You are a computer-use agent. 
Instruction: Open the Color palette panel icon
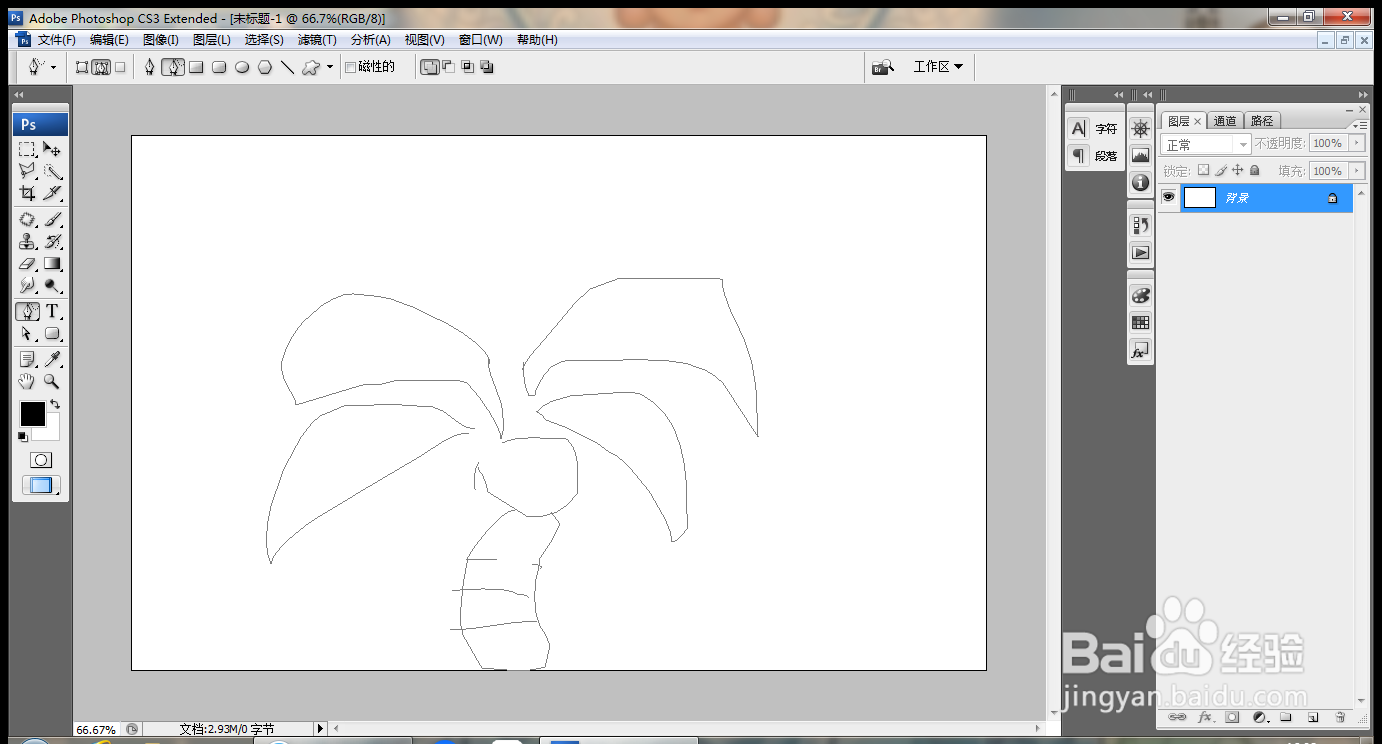tap(1140, 295)
